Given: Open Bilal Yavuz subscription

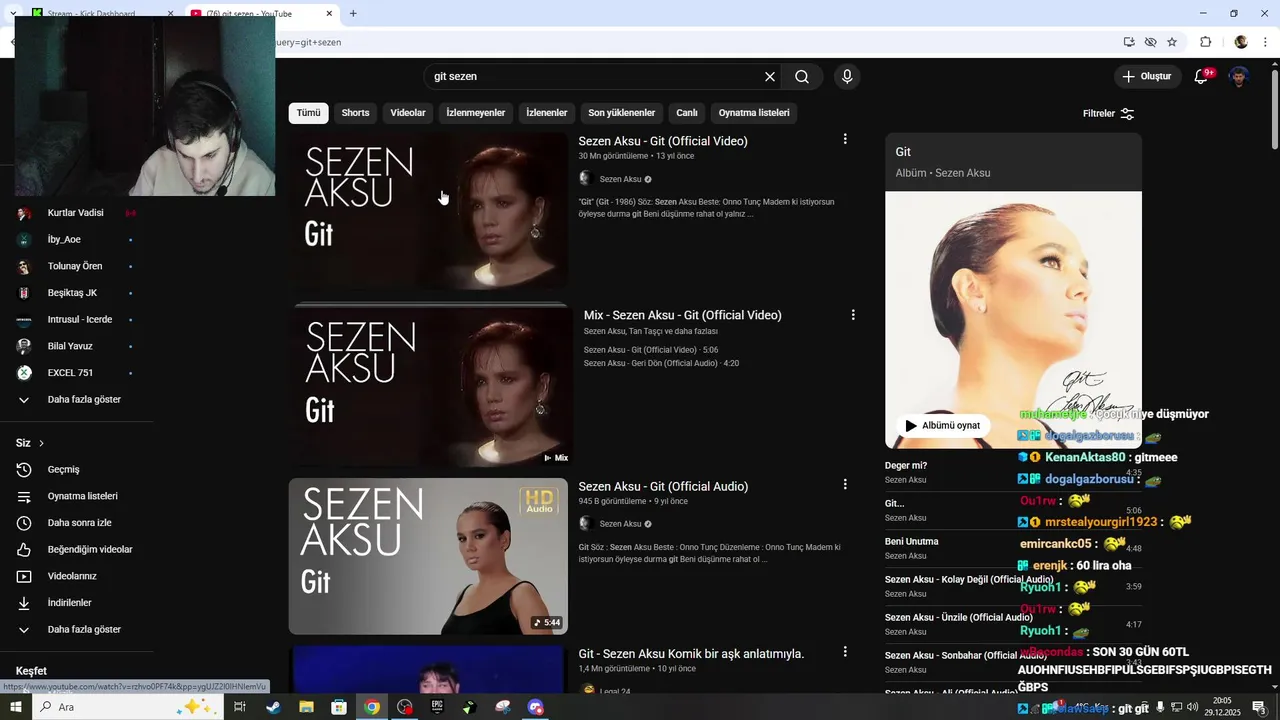Looking at the screenshot, I should (x=72, y=346).
